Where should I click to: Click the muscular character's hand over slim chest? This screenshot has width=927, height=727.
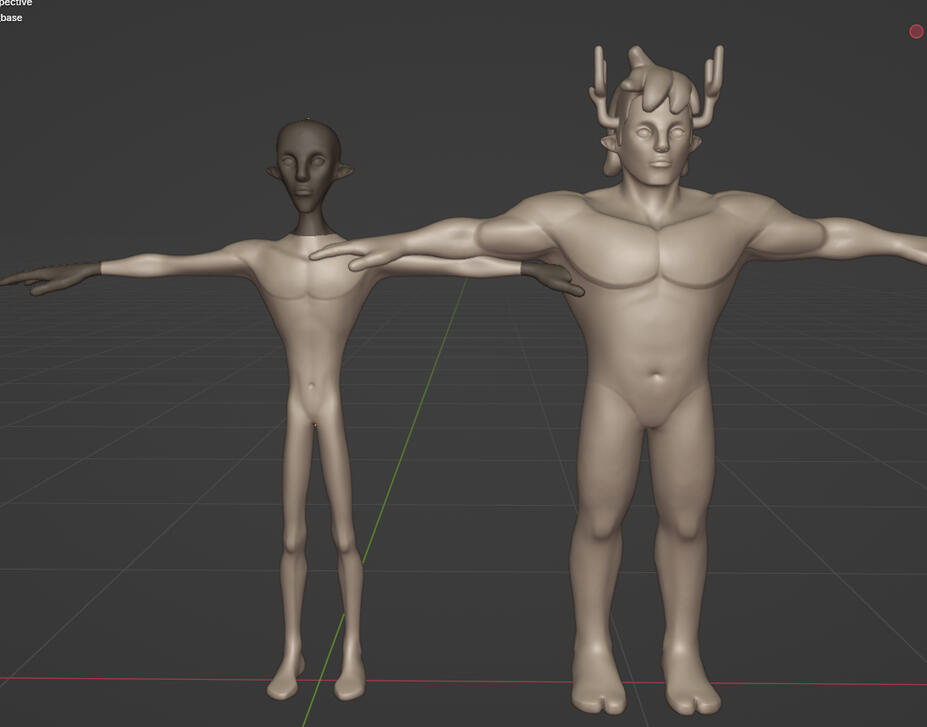[340, 252]
